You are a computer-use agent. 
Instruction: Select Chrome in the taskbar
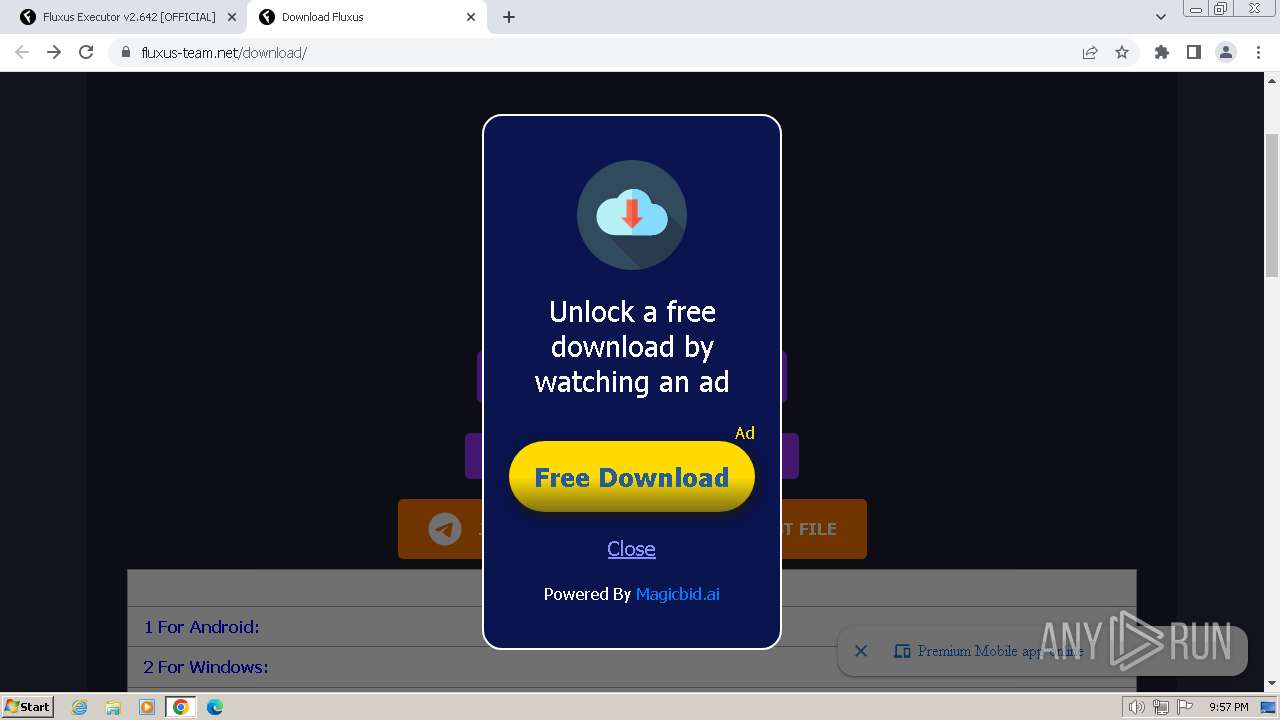[x=181, y=707]
